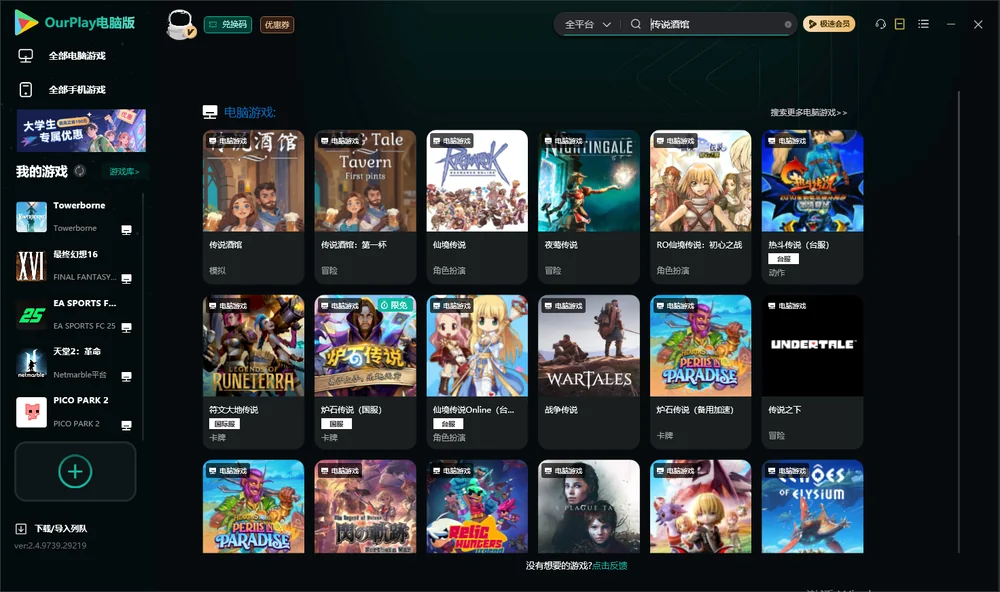Open 全部手机游戏 in sidebar
Viewport: 1000px width, 592px height.
pos(77,90)
